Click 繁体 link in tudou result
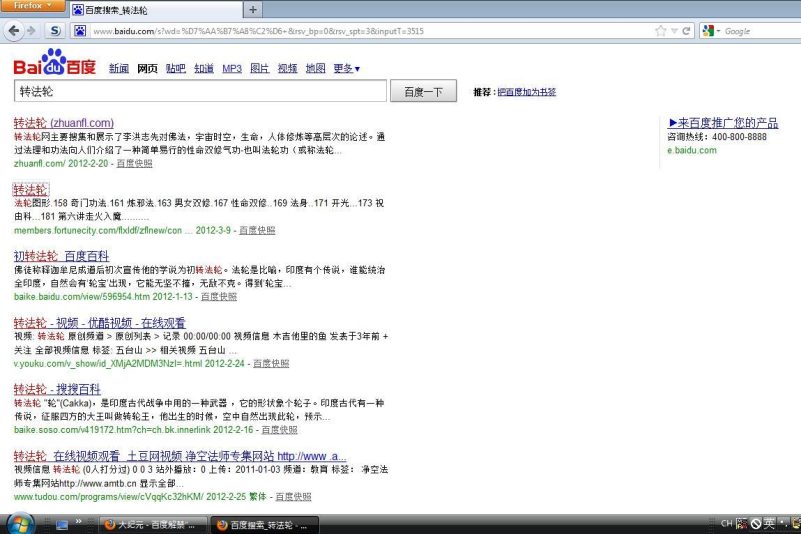 (x=258, y=497)
